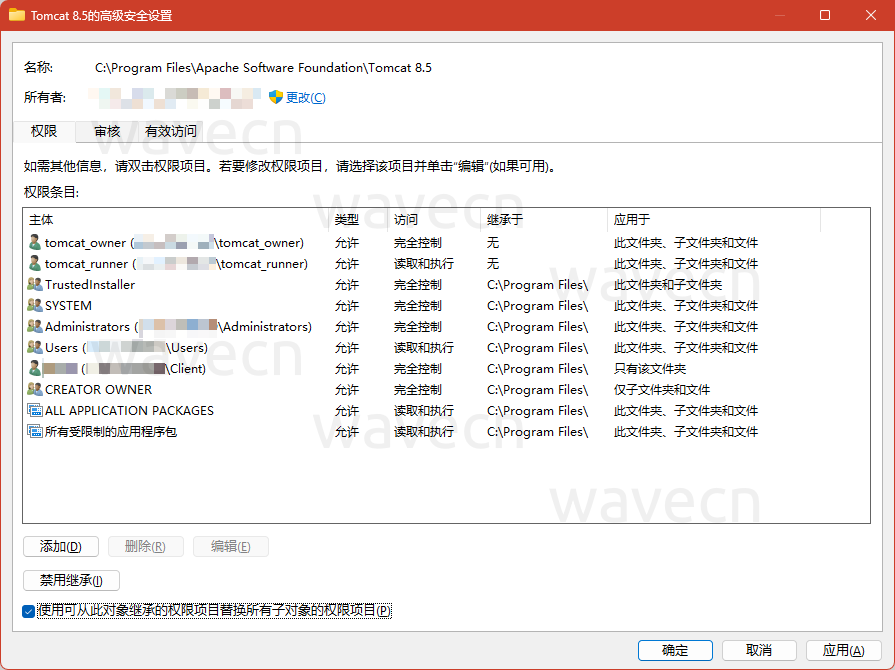The height and width of the screenshot is (670, 895).
Task: Click the CREATOR OWNER group icon
Action: coord(35,389)
